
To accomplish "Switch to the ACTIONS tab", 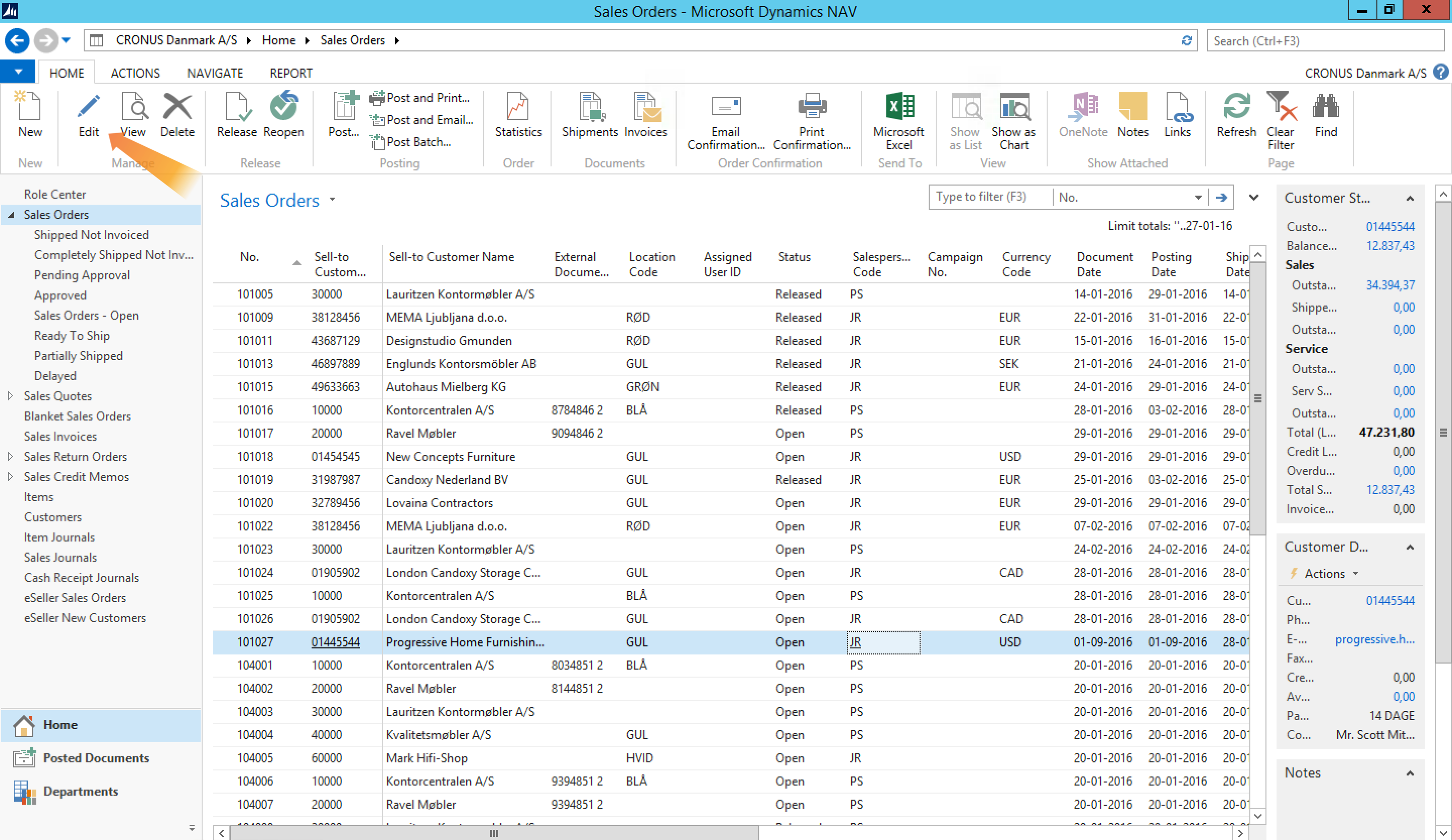I will pos(135,73).
